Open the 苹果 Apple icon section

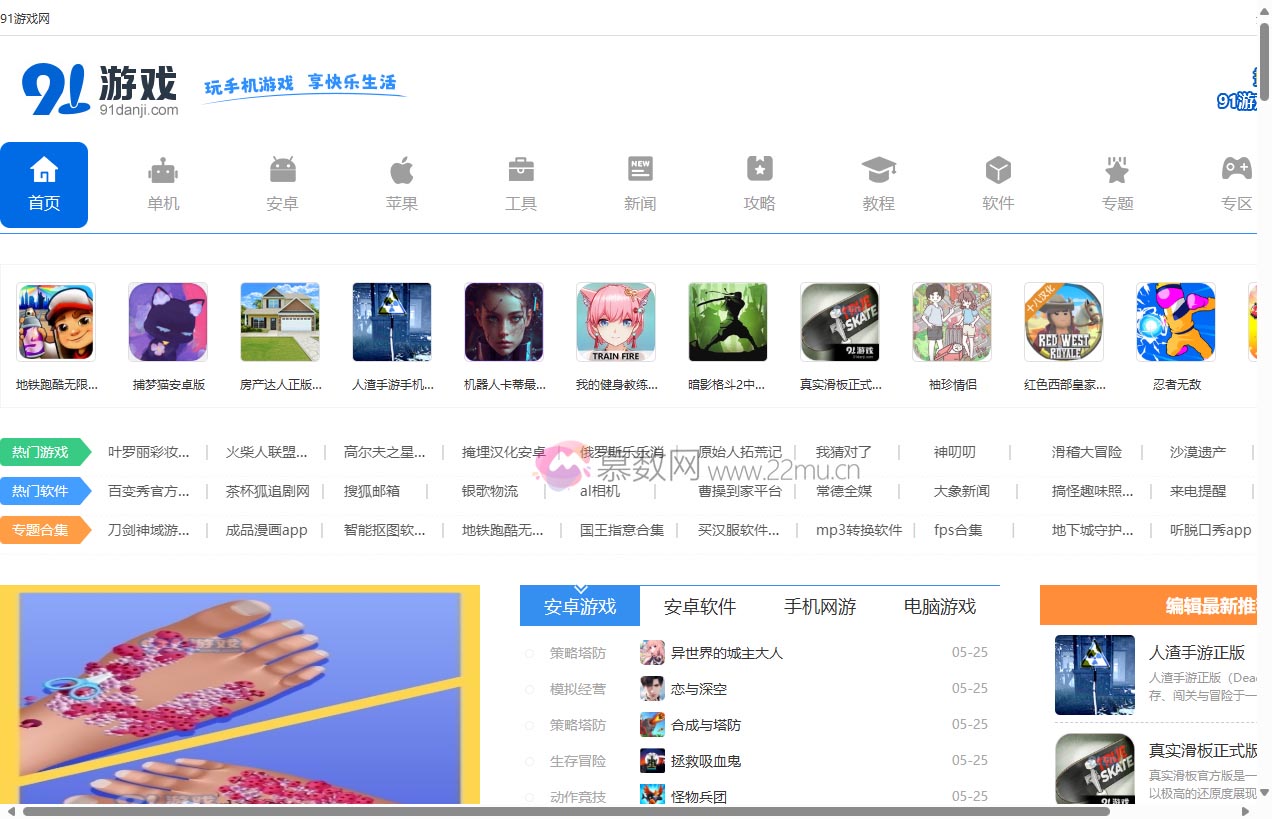pyautogui.click(x=402, y=170)
